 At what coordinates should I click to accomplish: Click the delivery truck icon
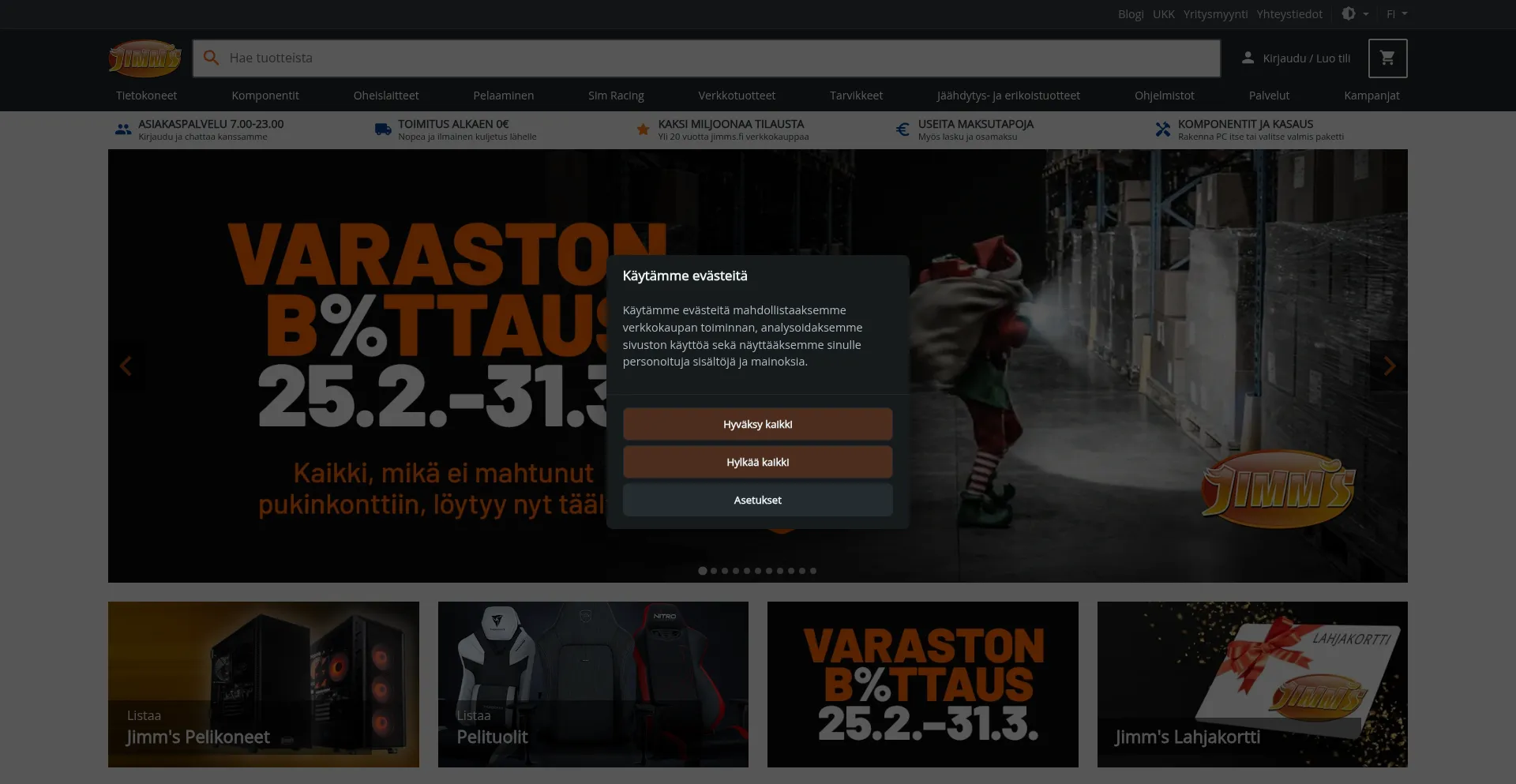(x=383, y=129)
